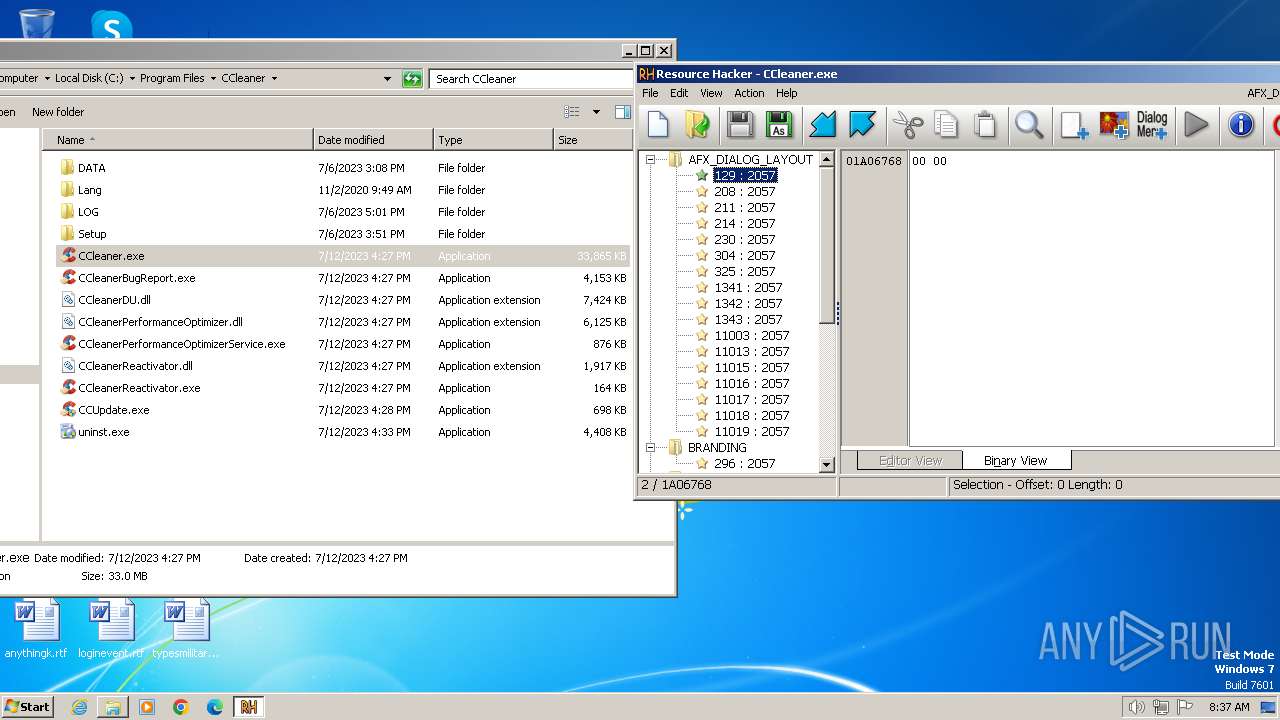This screenshot has width=1280, height=720.
Task: Select the 296 : 2057 item under BRANDING
Action: coord(745,463)
